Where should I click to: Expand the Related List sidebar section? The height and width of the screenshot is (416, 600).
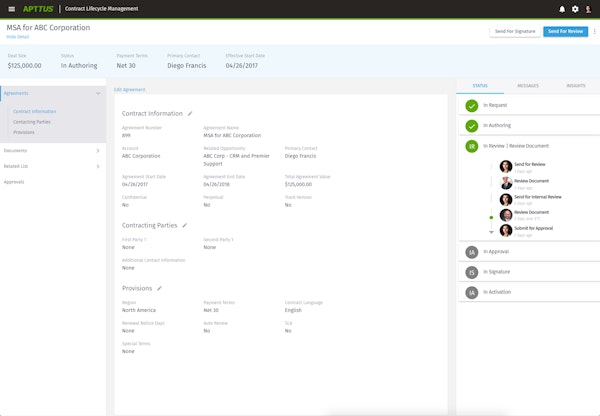98,166
